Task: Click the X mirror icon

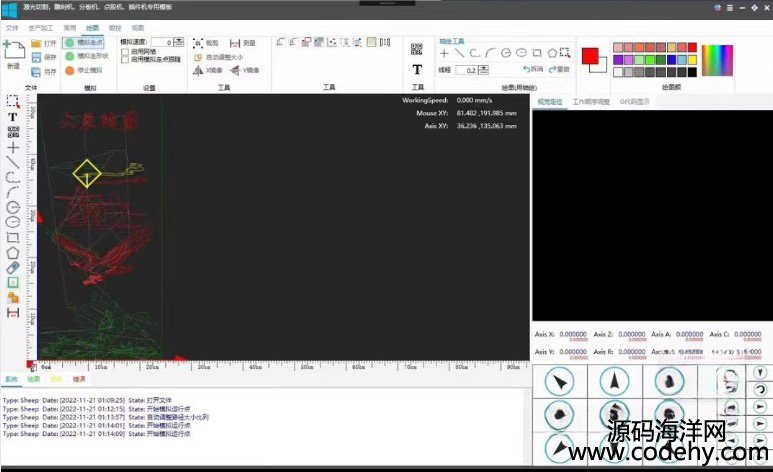Action: [x=199, y=70]
